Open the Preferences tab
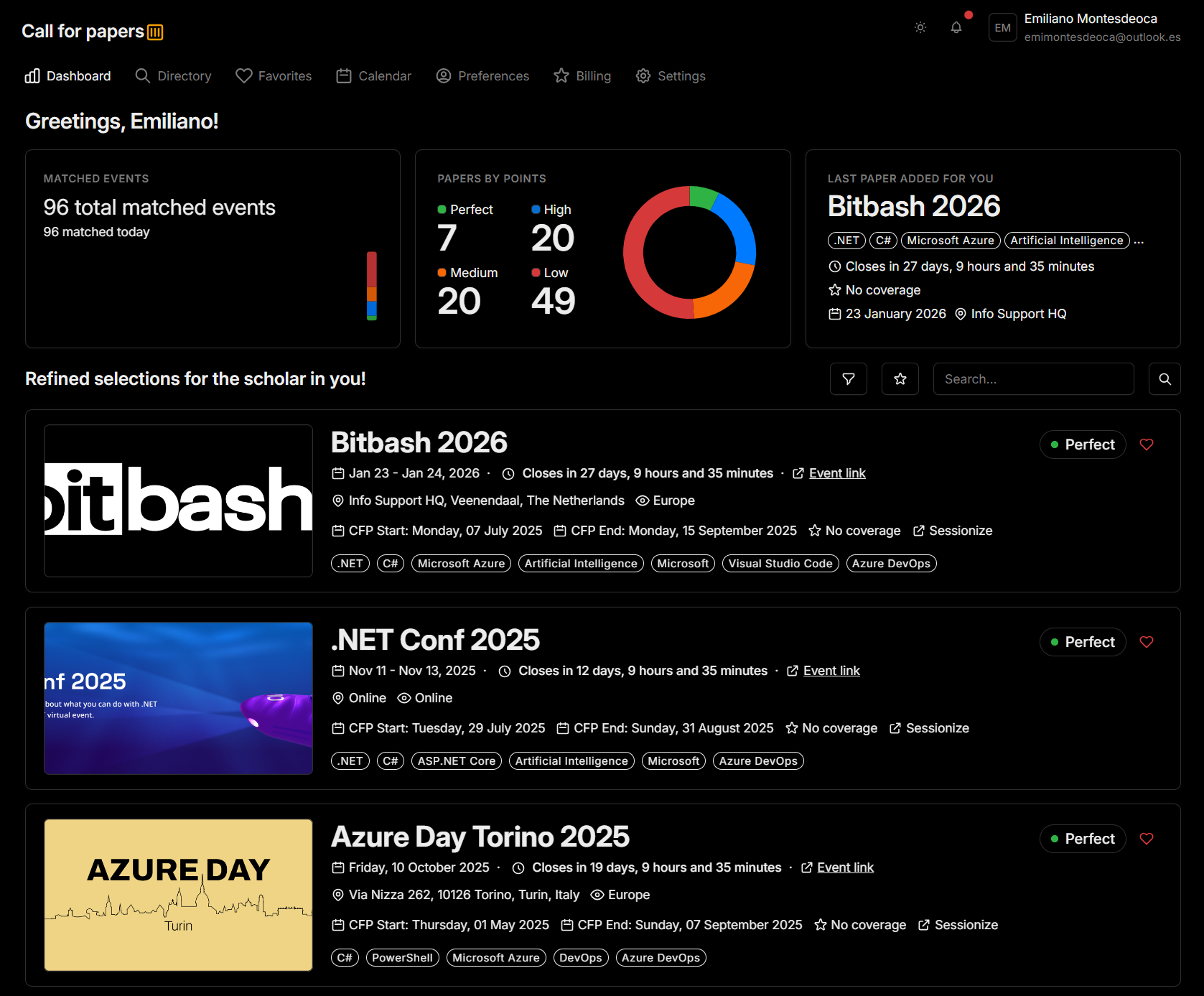The image size is (1204, 996). (x=482, y=76)
